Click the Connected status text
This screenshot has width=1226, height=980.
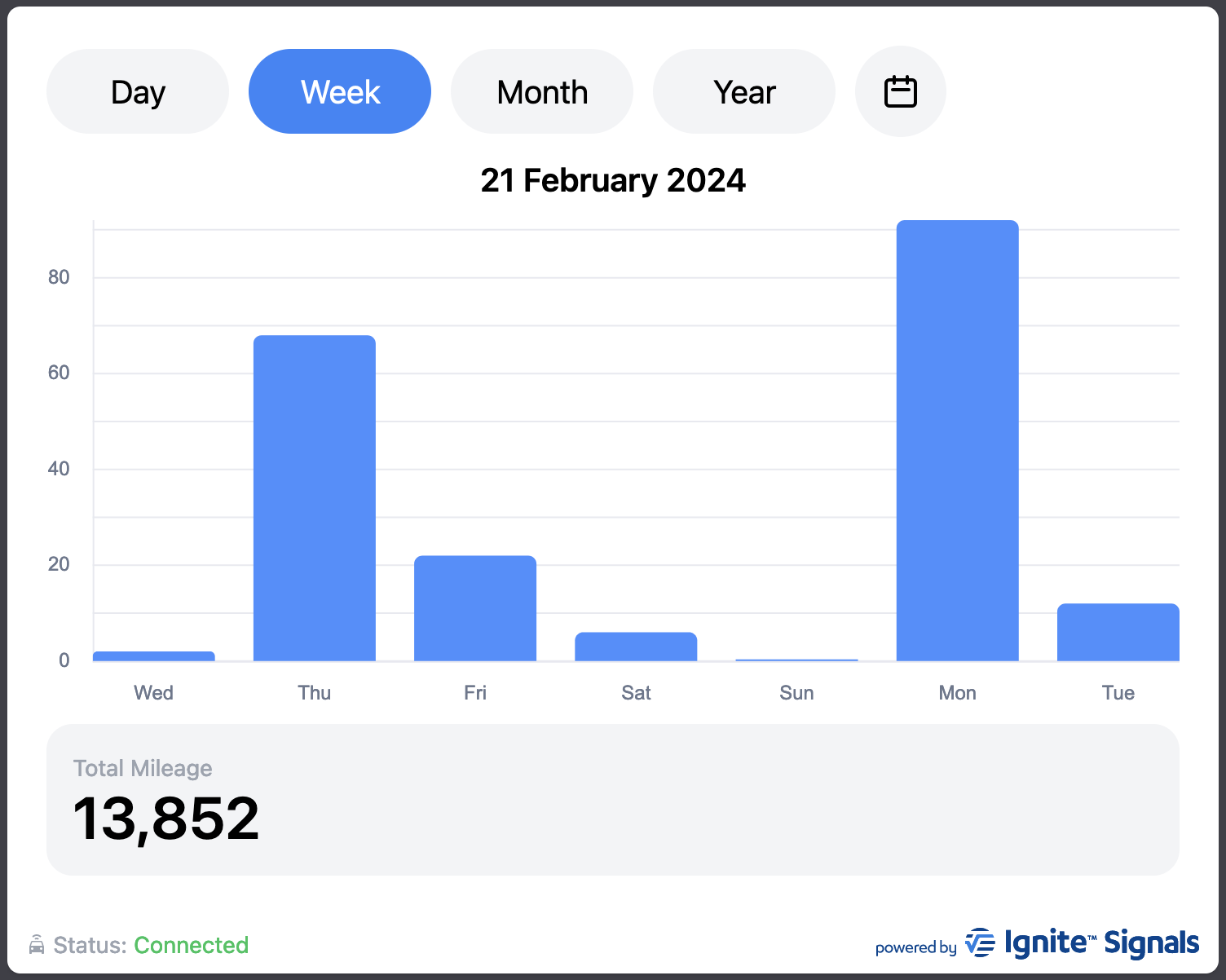(191, 945)
